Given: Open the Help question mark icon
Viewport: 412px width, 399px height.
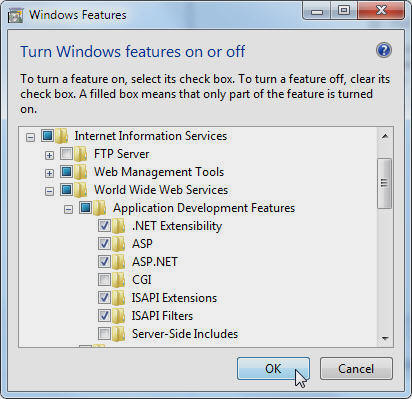Looking at the screenshot, I should (384, 50).
